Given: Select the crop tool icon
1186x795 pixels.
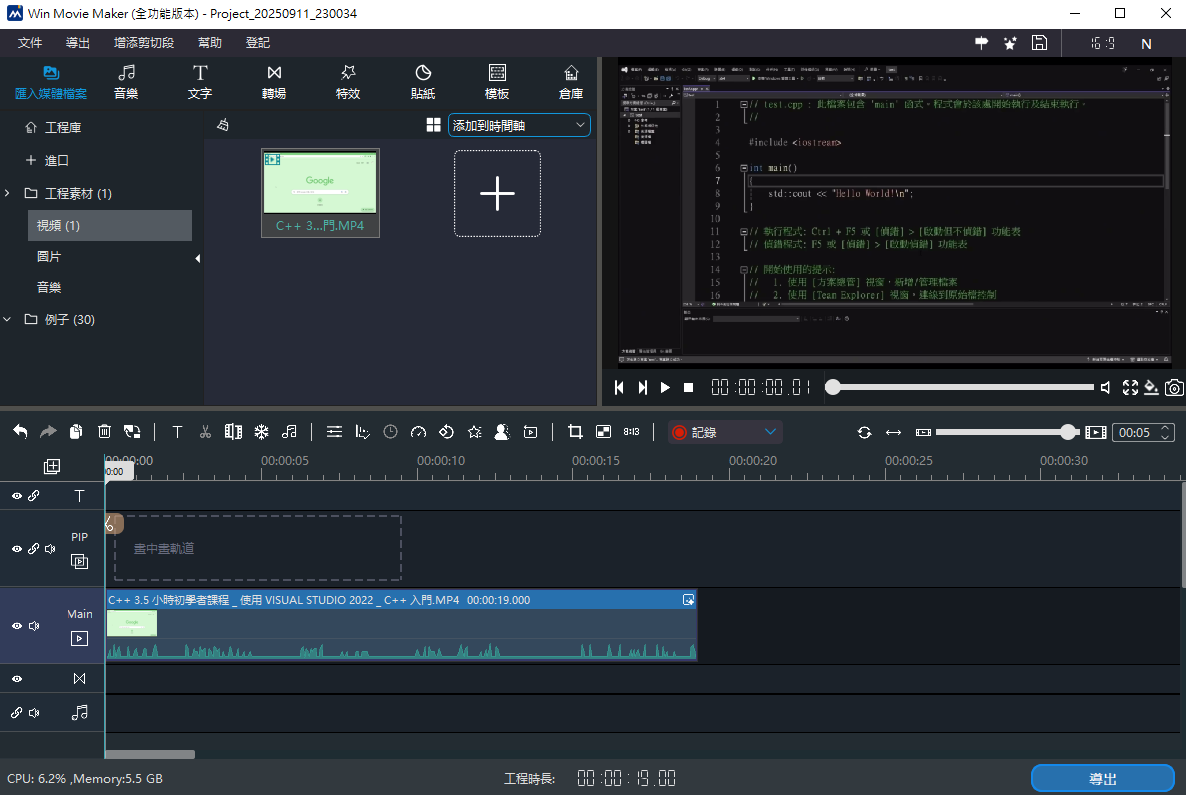Looking at the screenshot, I should click(x=575, y=432).
